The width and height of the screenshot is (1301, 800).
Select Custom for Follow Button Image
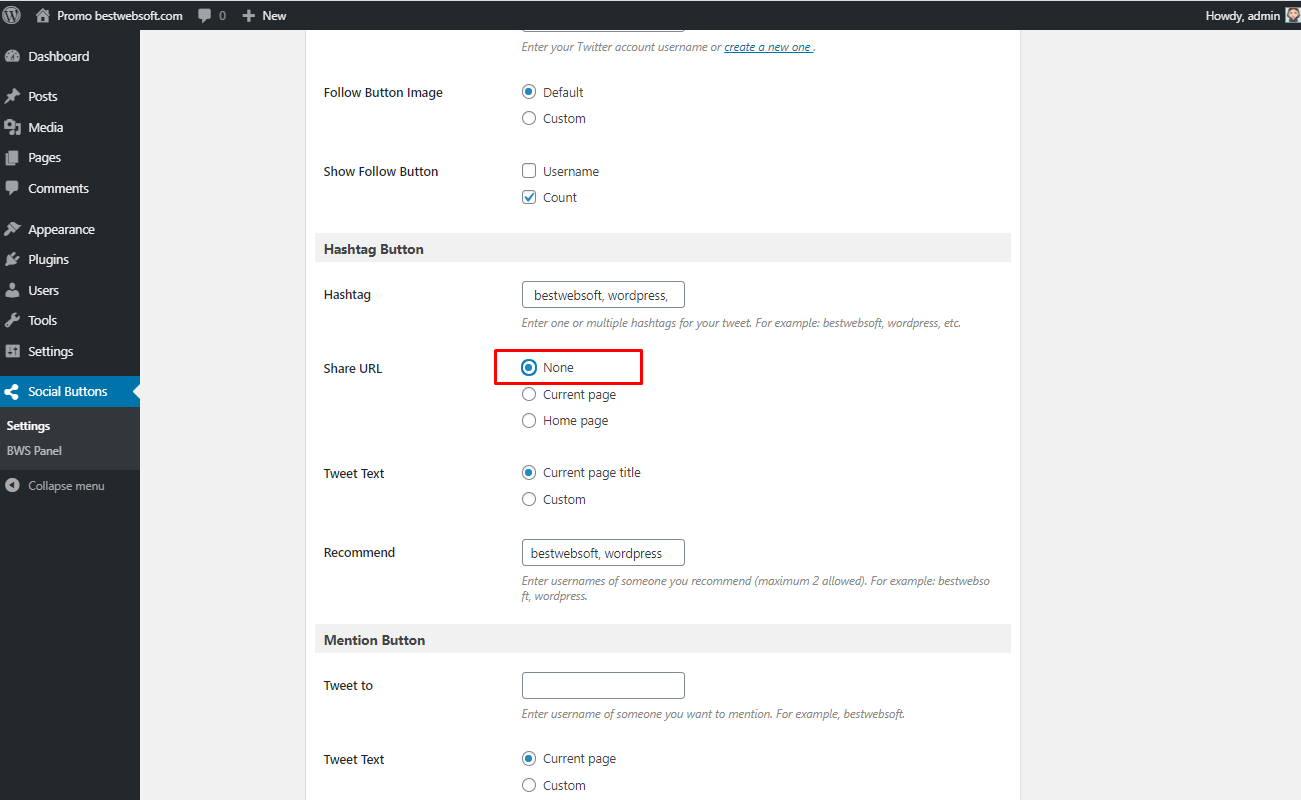tap(529, 118)
